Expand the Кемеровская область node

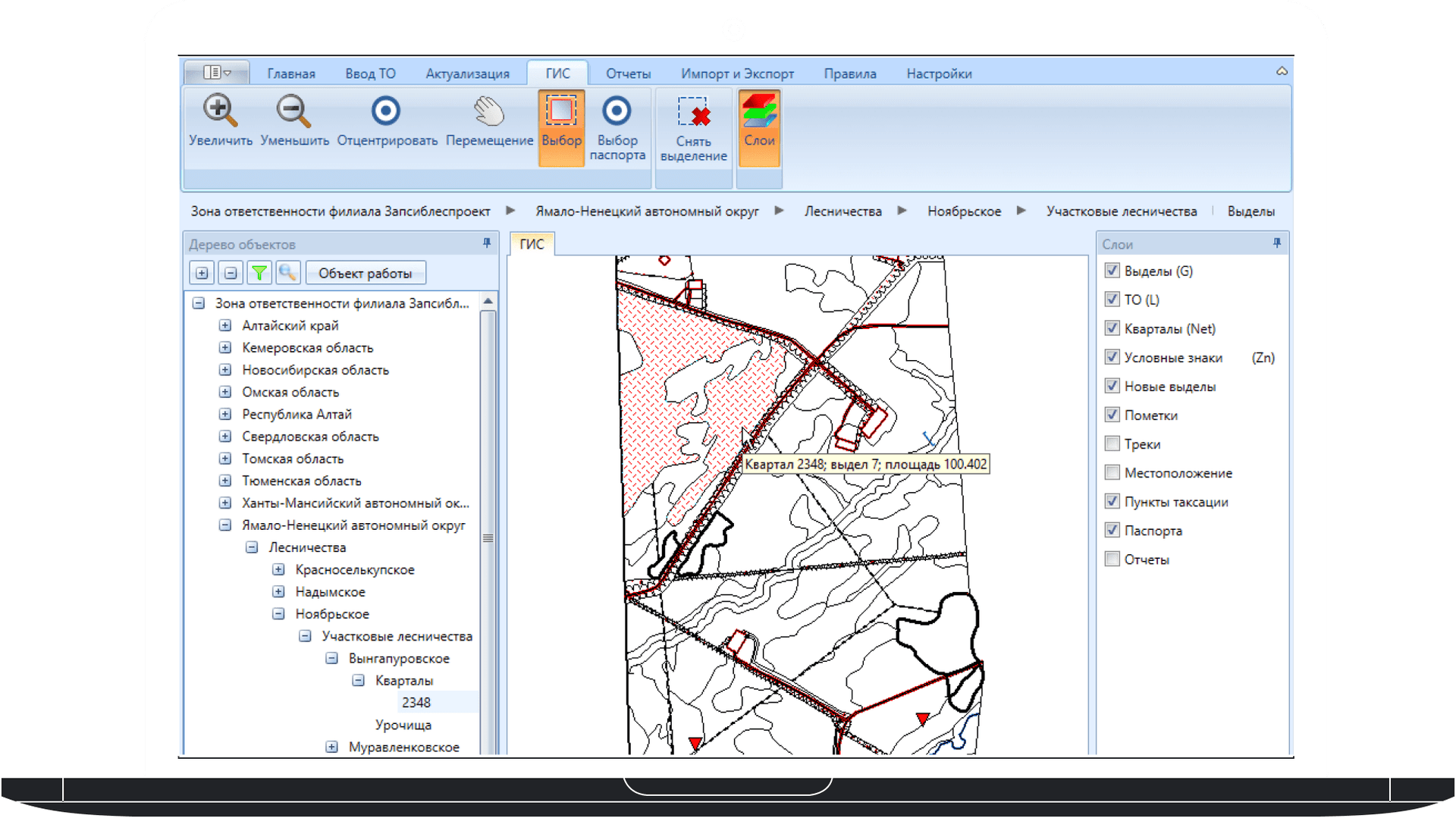[x=225, y=347]
